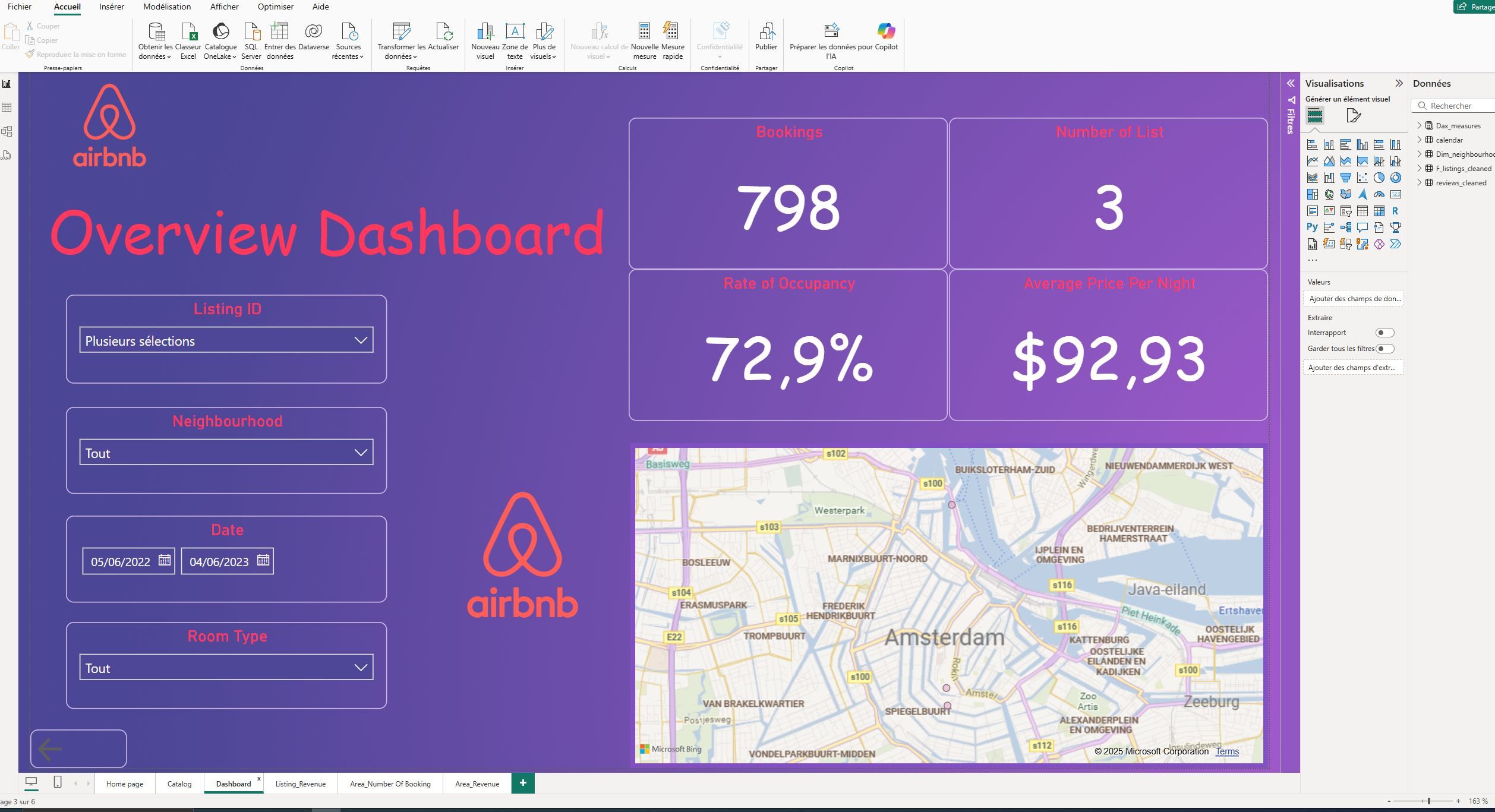Open the Neighbourhood slicer dropdown
The image size is (1495, 812).
(226, 452)
